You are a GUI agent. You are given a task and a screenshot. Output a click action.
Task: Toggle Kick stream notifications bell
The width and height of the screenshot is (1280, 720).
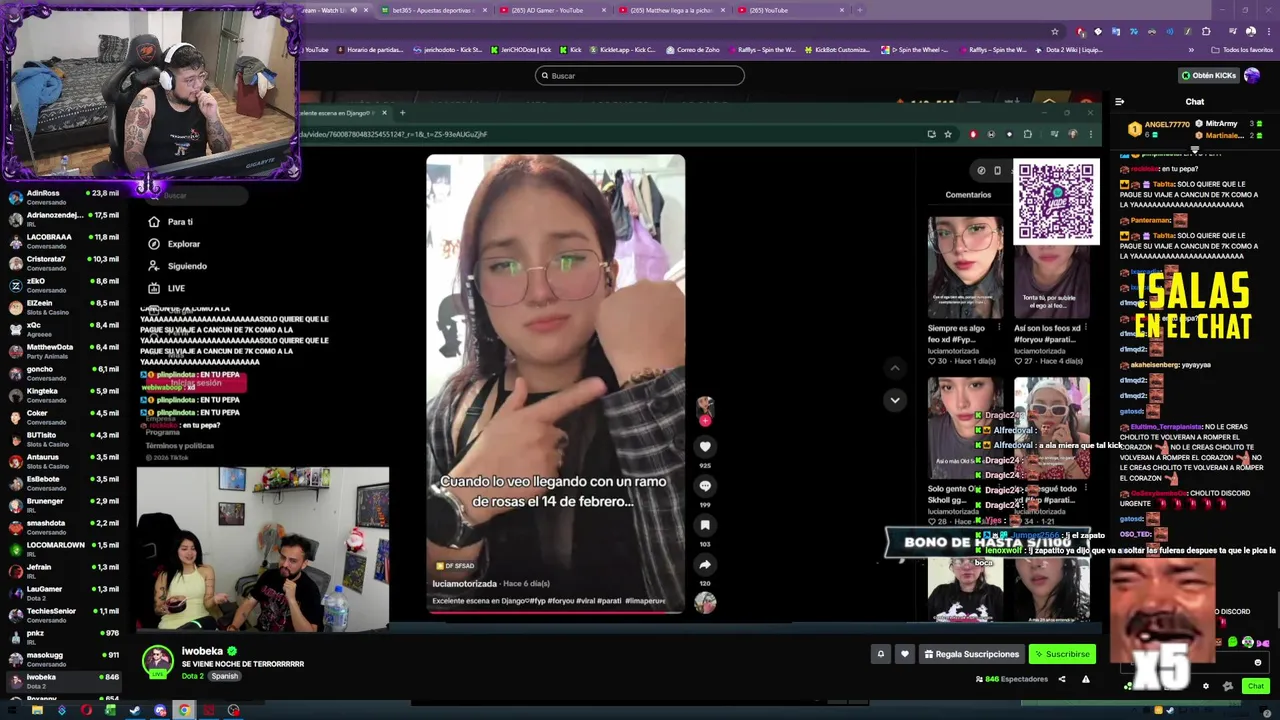click(x=881, y=654)
